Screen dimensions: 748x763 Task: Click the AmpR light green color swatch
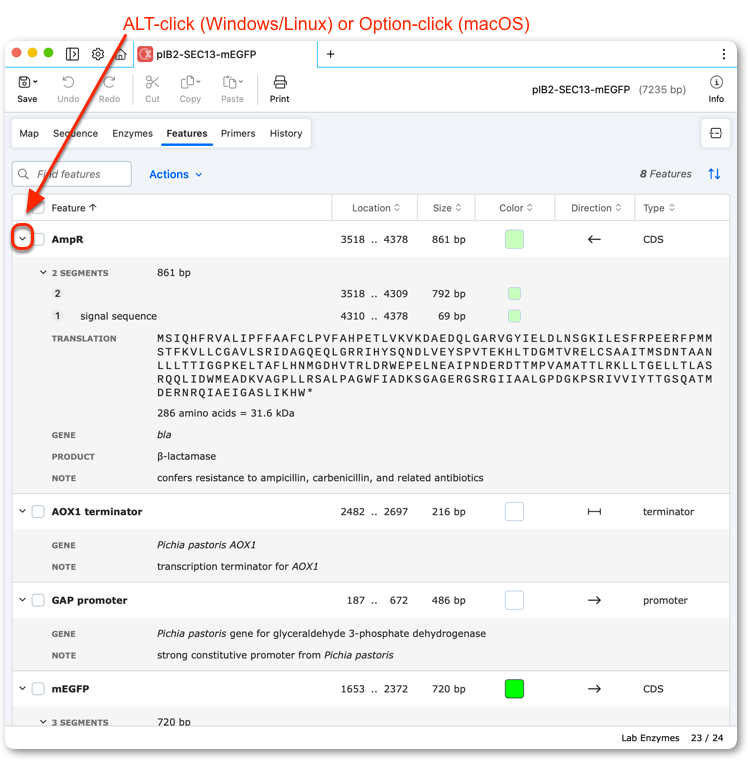514,239
